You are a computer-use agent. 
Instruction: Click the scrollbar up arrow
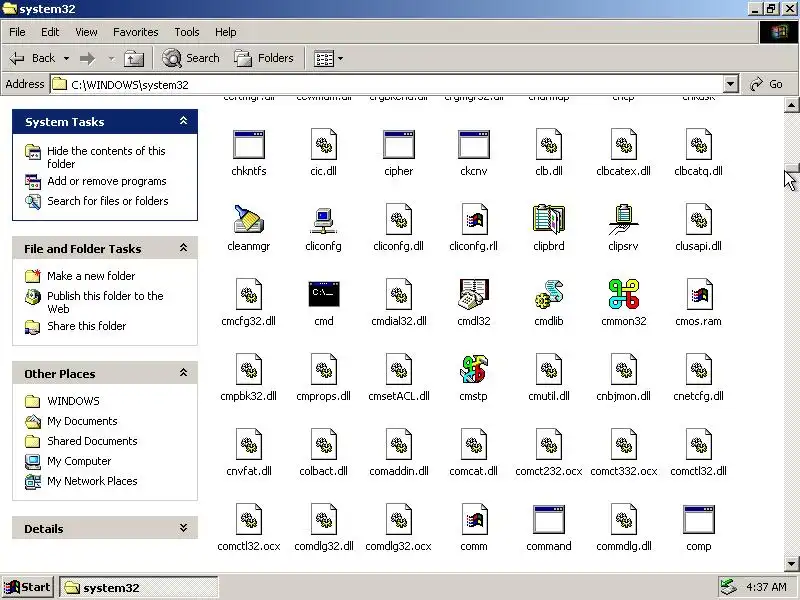(791, 106)
